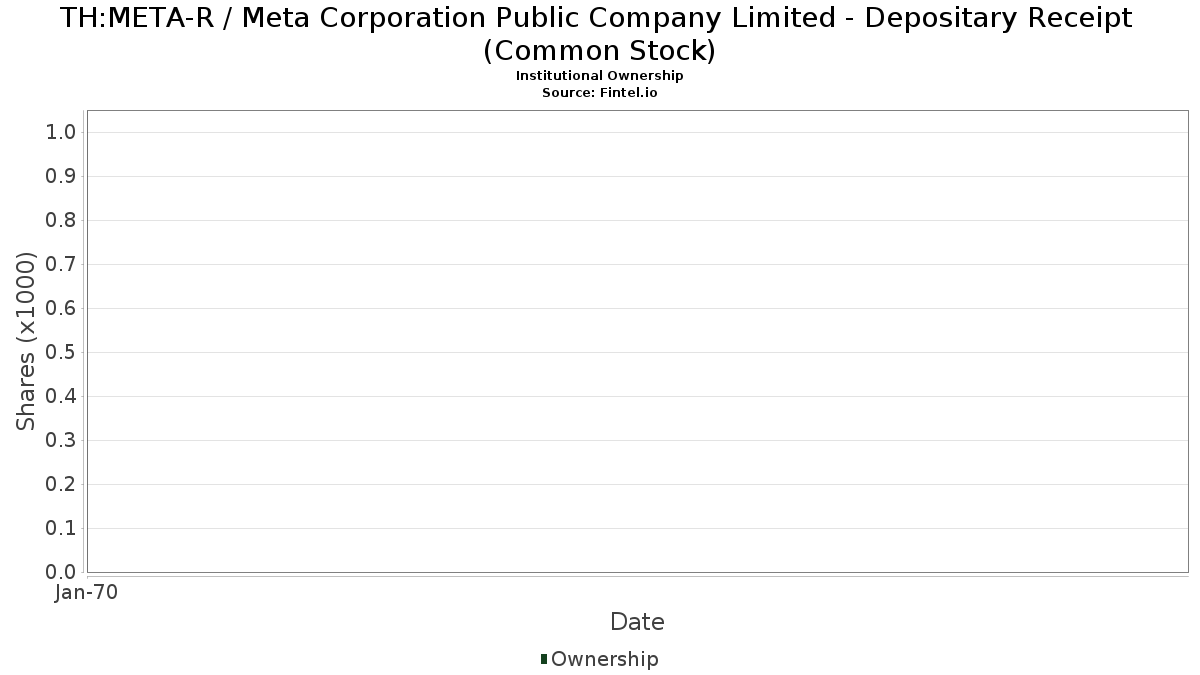Click the 0.0 y-axis tick label

62,572
